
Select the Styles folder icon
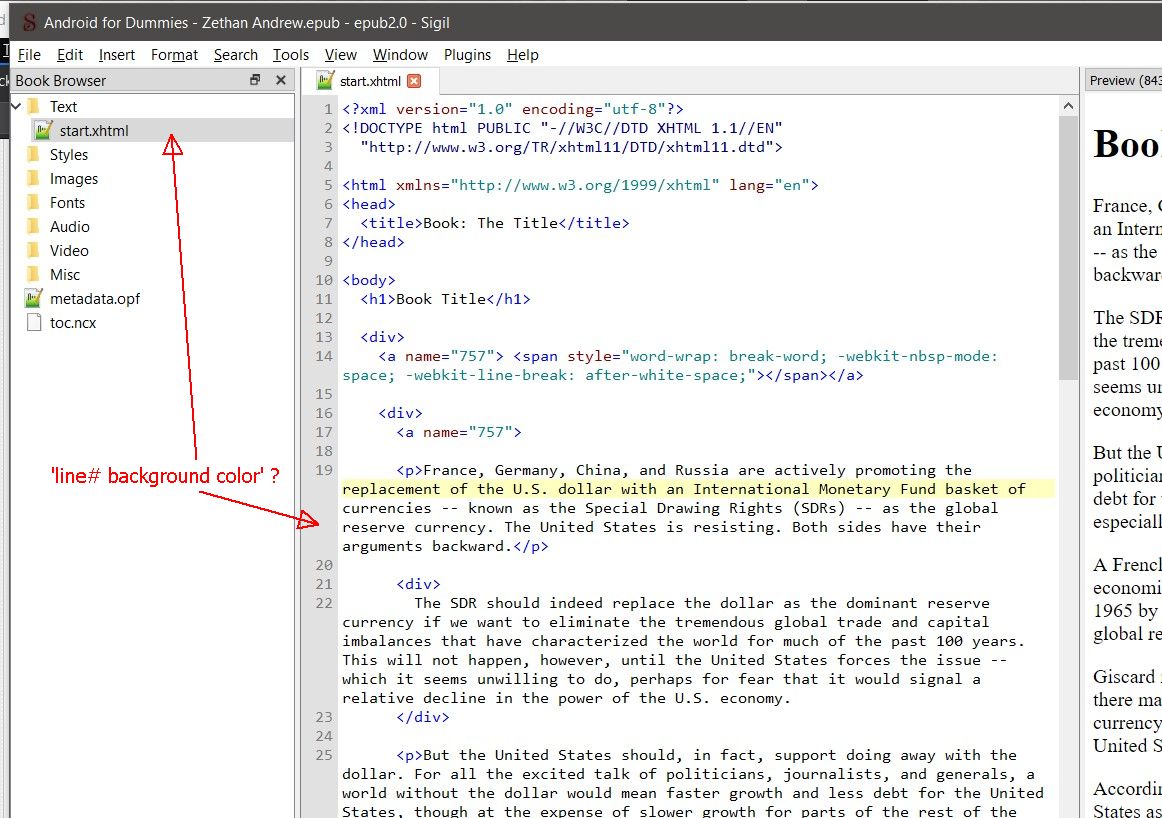click(x=33, y=155)
